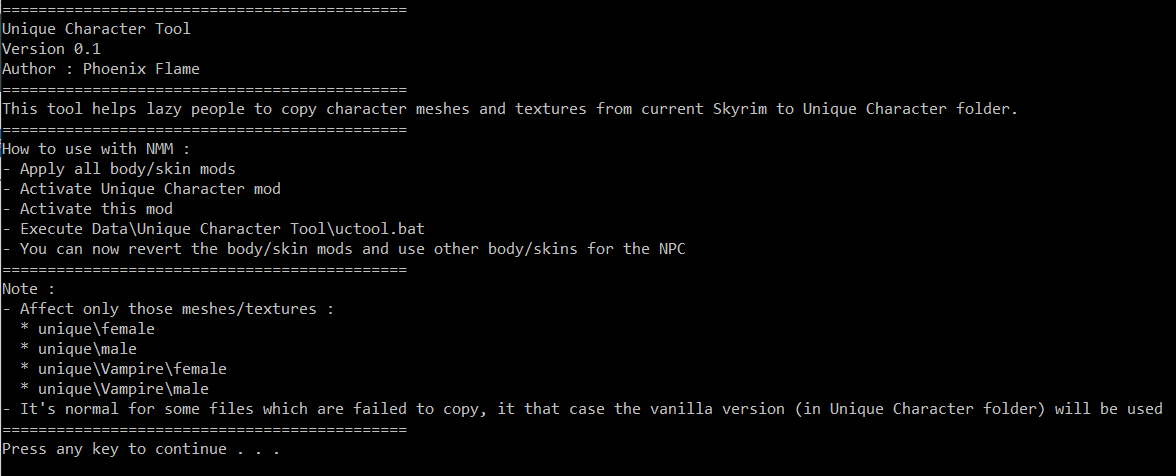Select the "Apply all body/skin mods" step
This screenshot has height=476, width=1176.
click(x=127, y=169)
